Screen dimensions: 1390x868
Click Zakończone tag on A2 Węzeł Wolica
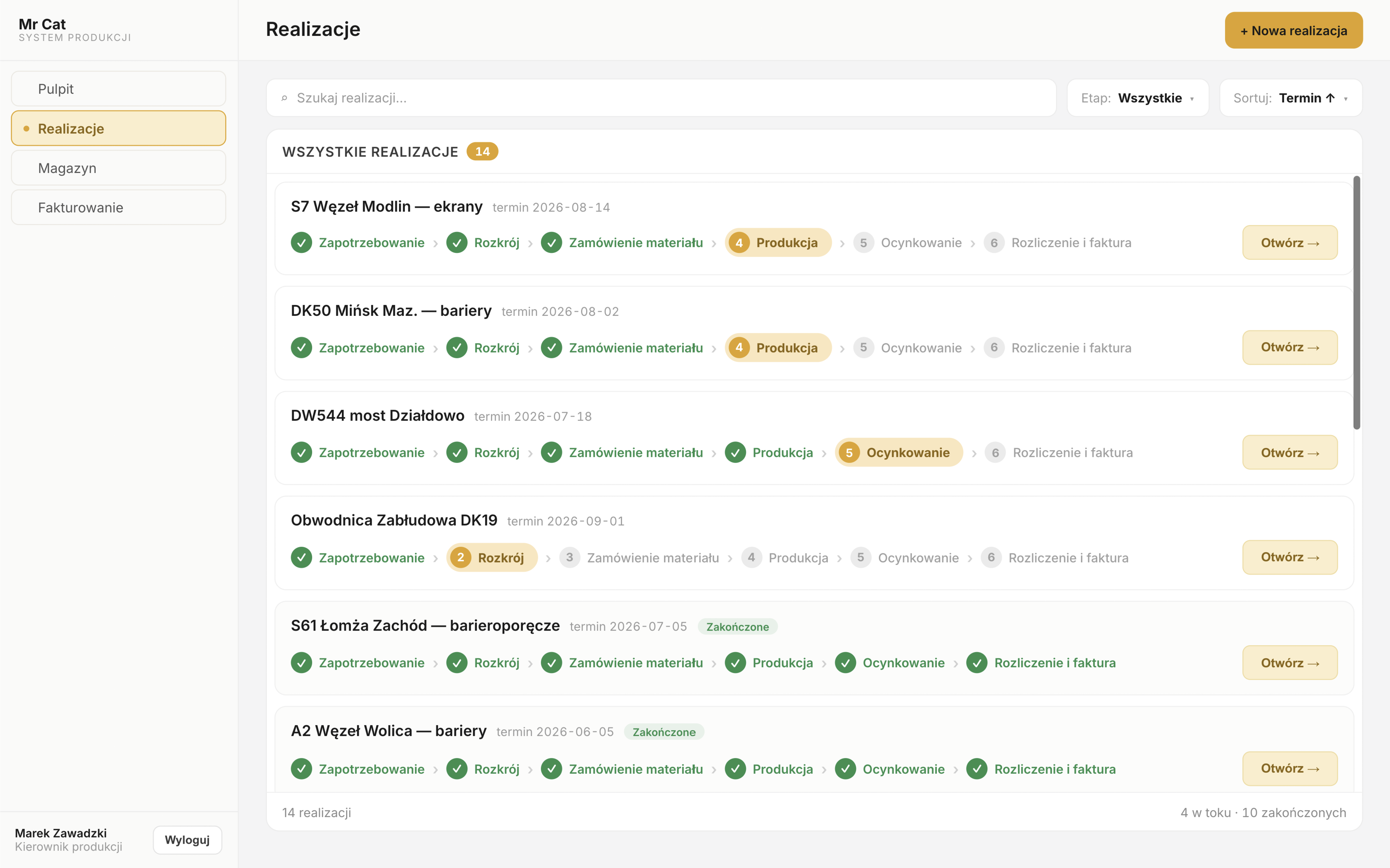(x=664, y=732)
